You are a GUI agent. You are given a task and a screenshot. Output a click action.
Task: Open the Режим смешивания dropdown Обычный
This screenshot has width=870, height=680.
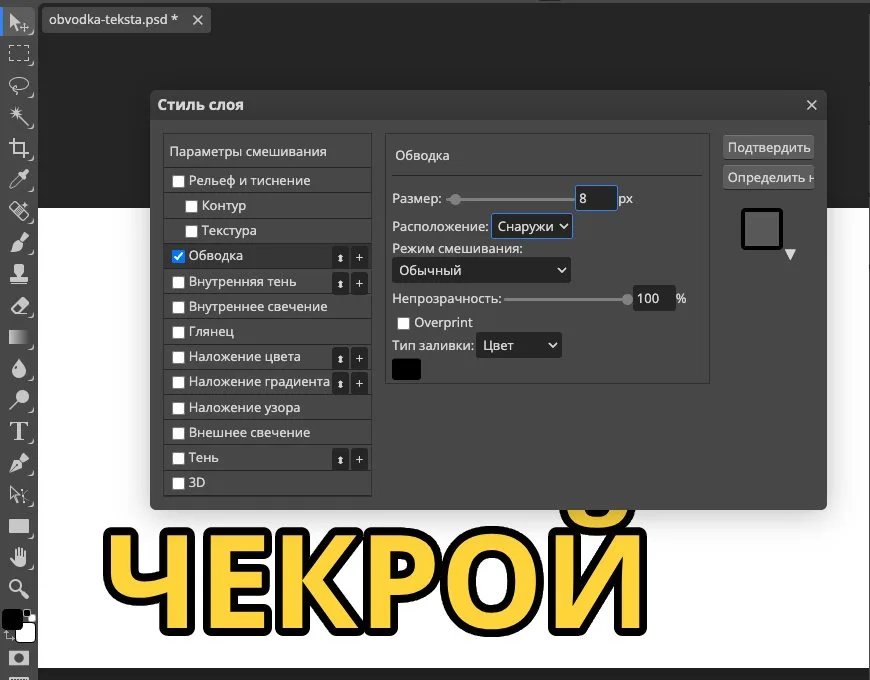[x=481, y=270]
